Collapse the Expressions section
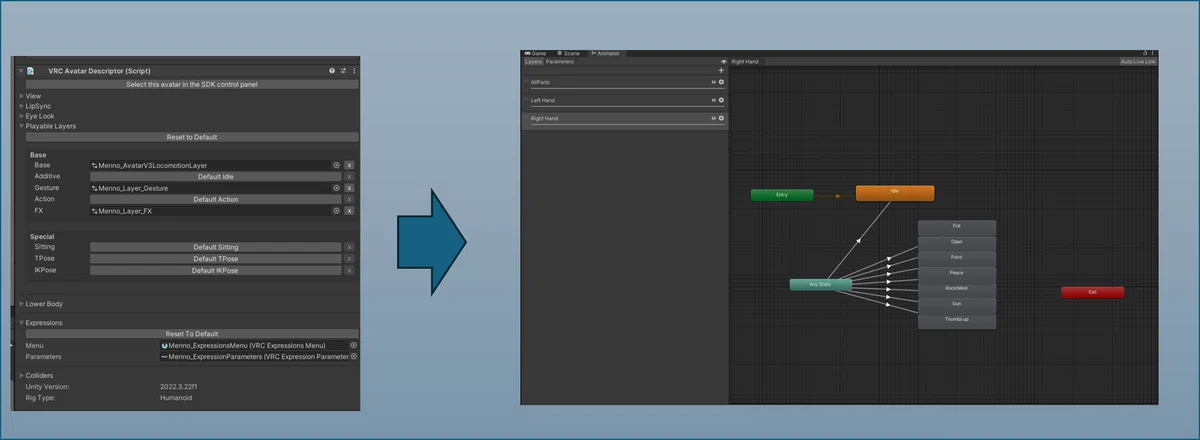Image resolution: width=1200 pixels, height=440 pixels. pyautogui.click(x=22, y=323)
